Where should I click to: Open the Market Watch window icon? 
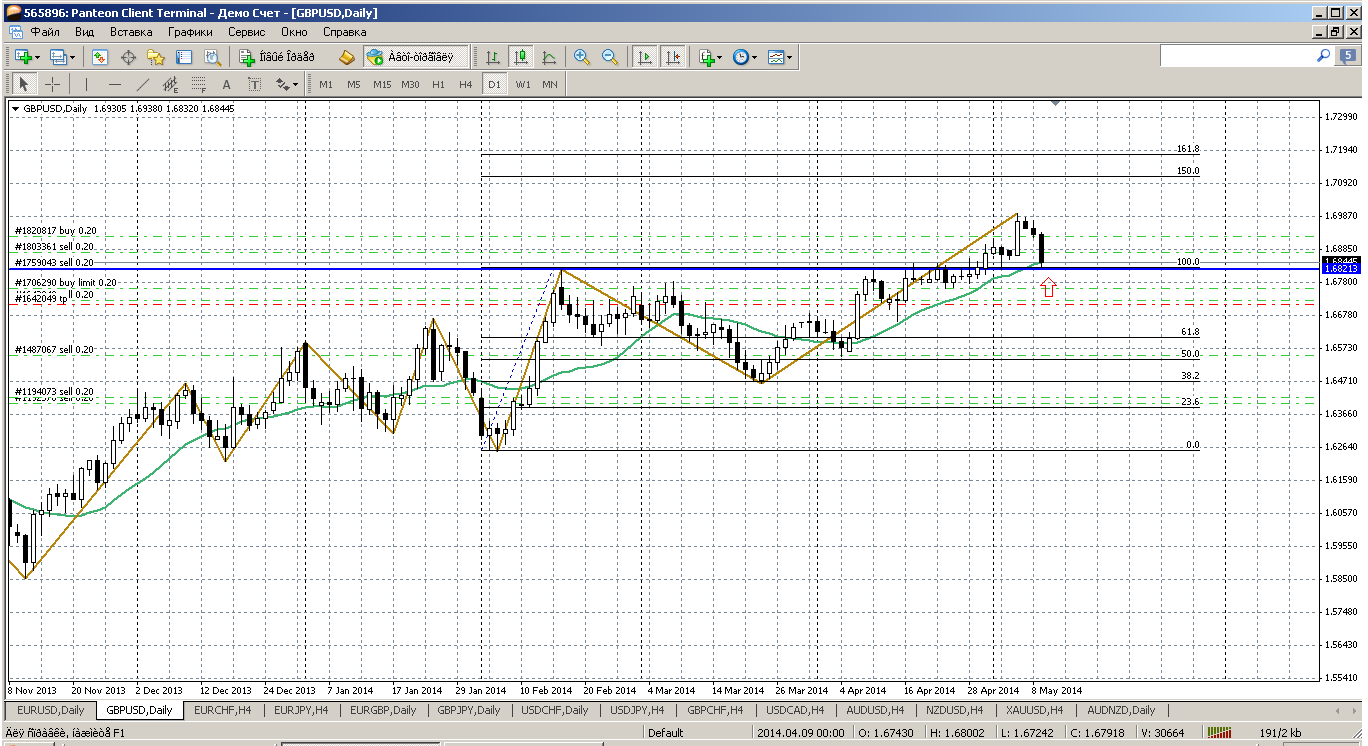pyautogui.click(x=100, y=58)
